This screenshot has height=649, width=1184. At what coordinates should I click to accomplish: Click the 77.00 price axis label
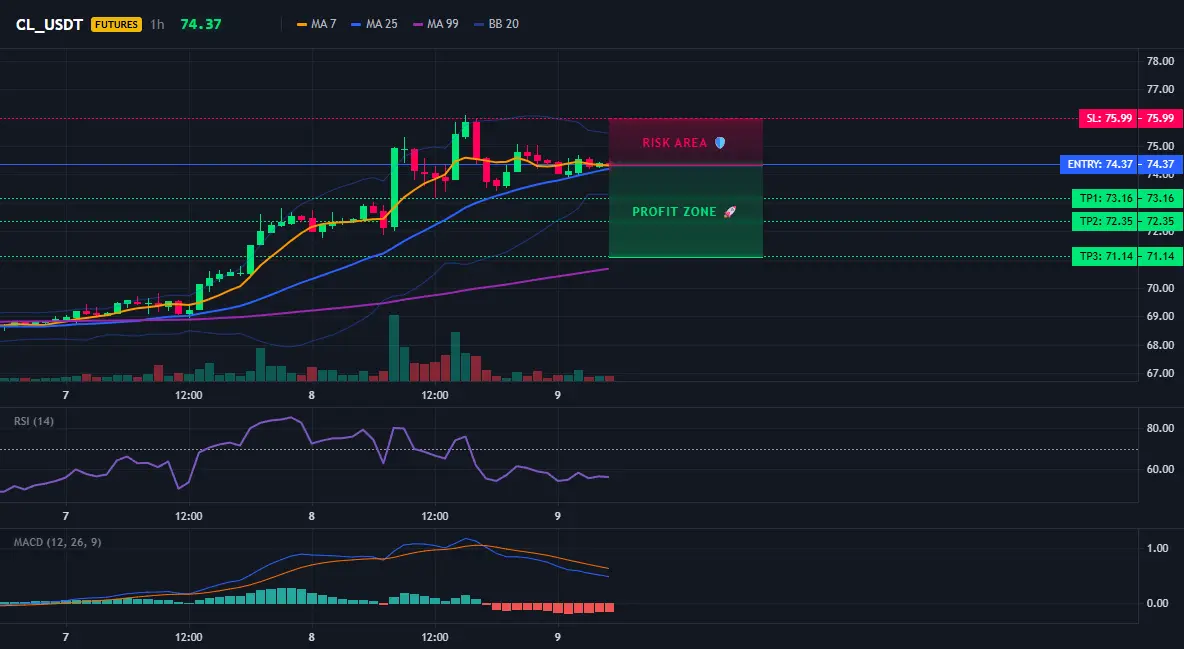pyautogui.click(x=1160, y=89)
